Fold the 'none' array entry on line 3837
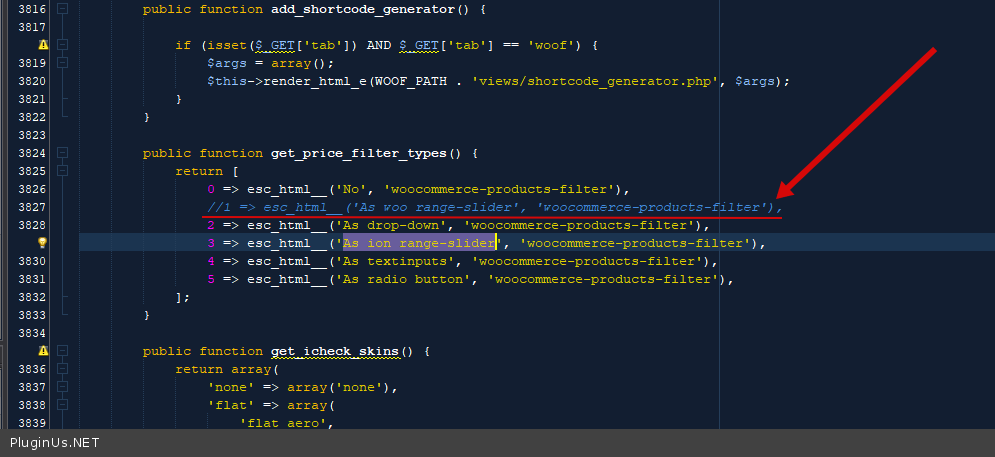The height and width of the screenshot is (457, 995). coord(63,387)
